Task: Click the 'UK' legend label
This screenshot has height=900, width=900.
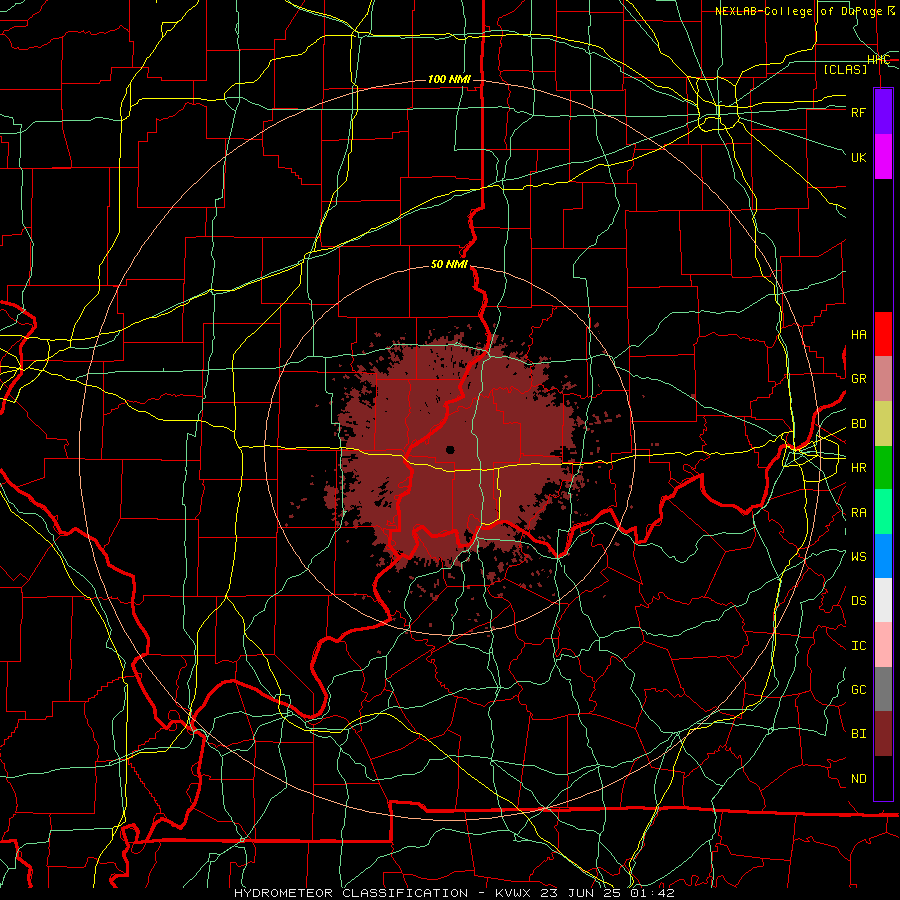Action: click(858, 157)
